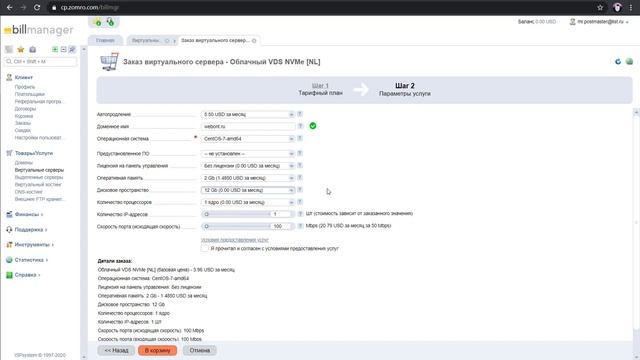Open the Оперативная память dropdown showing 2 Gb
Screen dimensions: 640x360
click(247, 178)
